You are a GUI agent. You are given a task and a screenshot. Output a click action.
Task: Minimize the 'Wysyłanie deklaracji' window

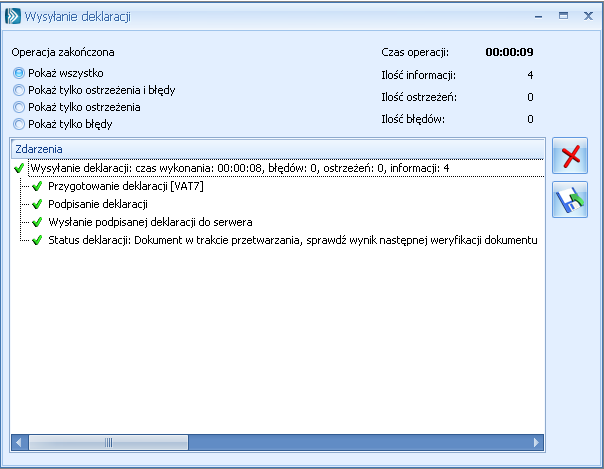pos(539,17)
